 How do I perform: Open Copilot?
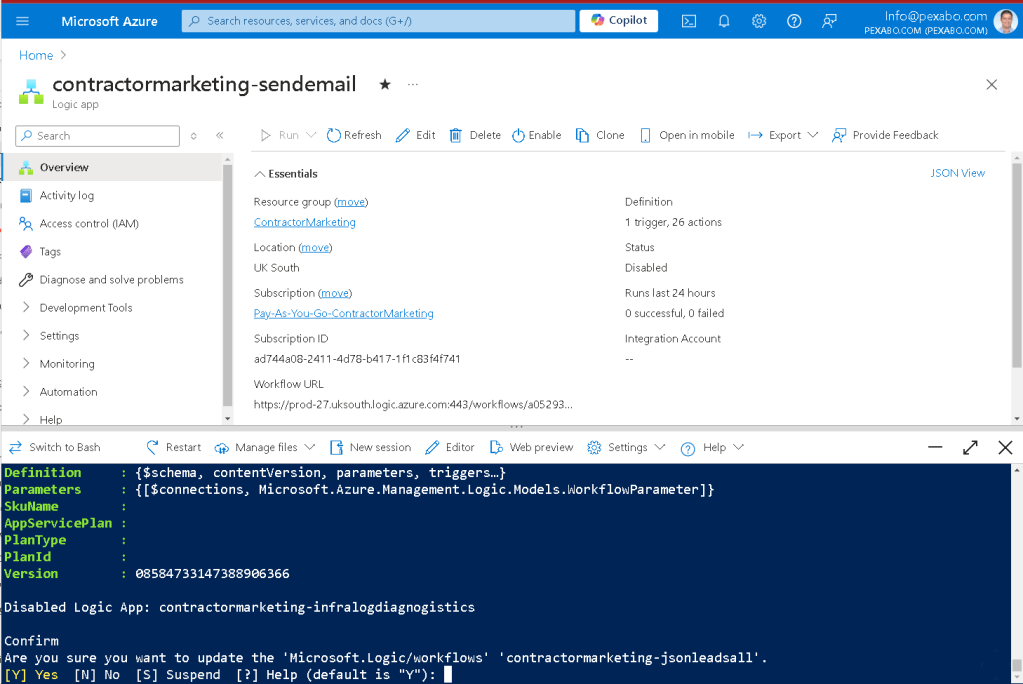click(x=618, y=20)
